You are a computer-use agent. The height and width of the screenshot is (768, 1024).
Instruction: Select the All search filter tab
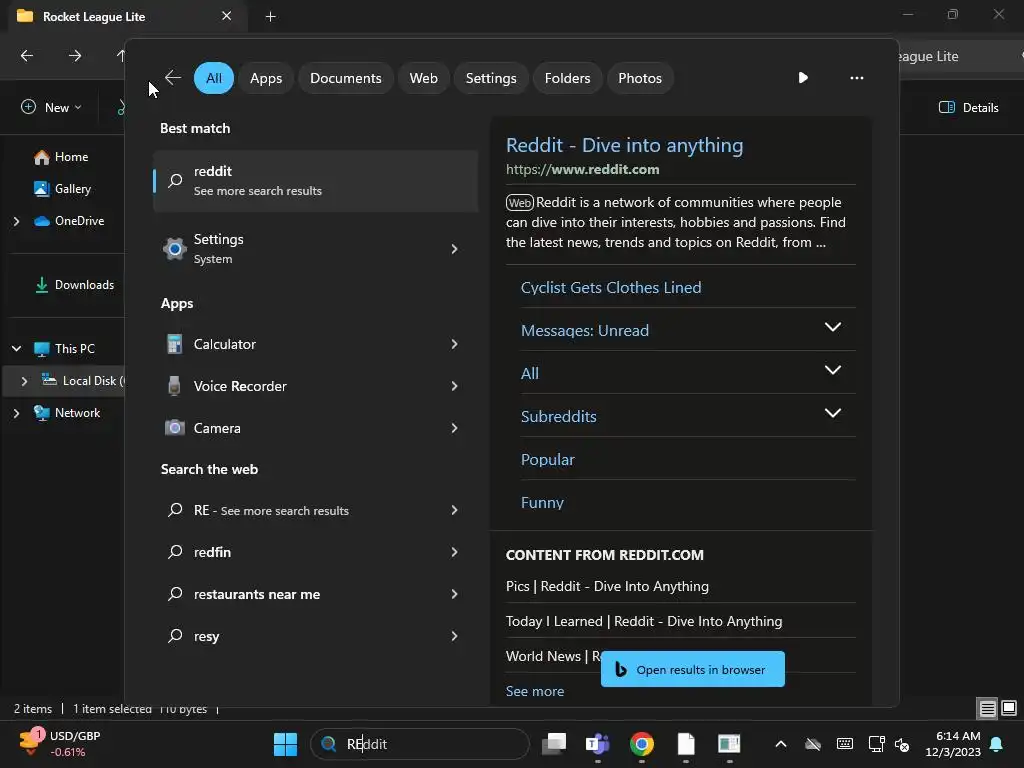click(214, 78)
